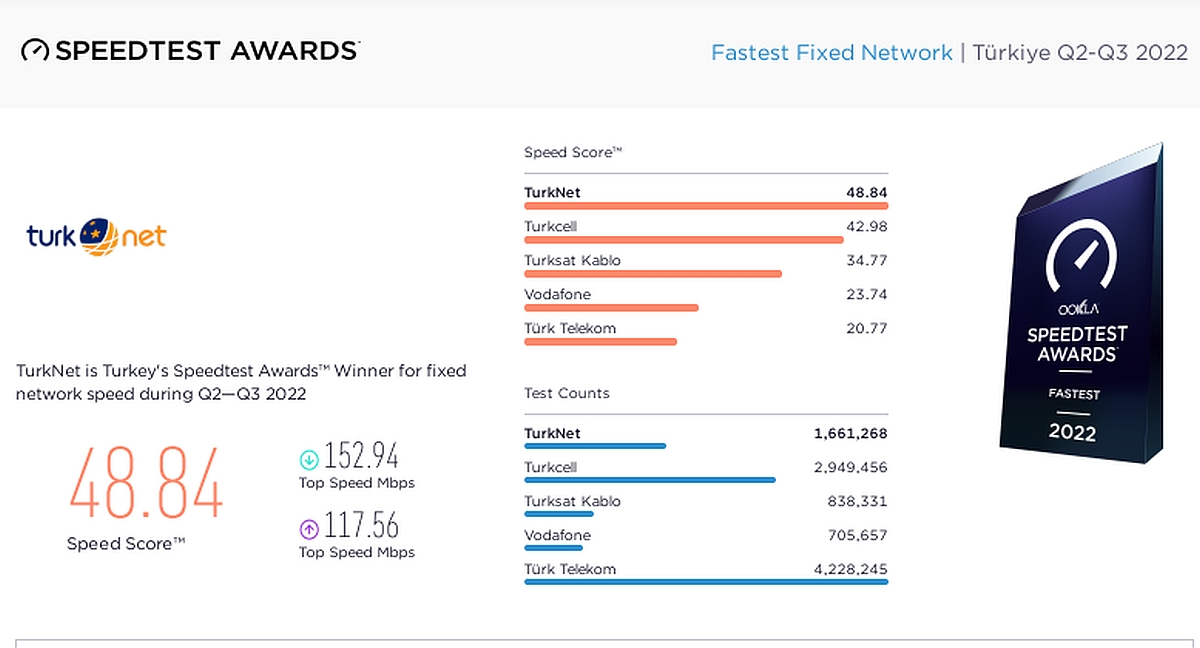
Task: Click the orange Vodafone speed score bar
Action: coord(611,308)
